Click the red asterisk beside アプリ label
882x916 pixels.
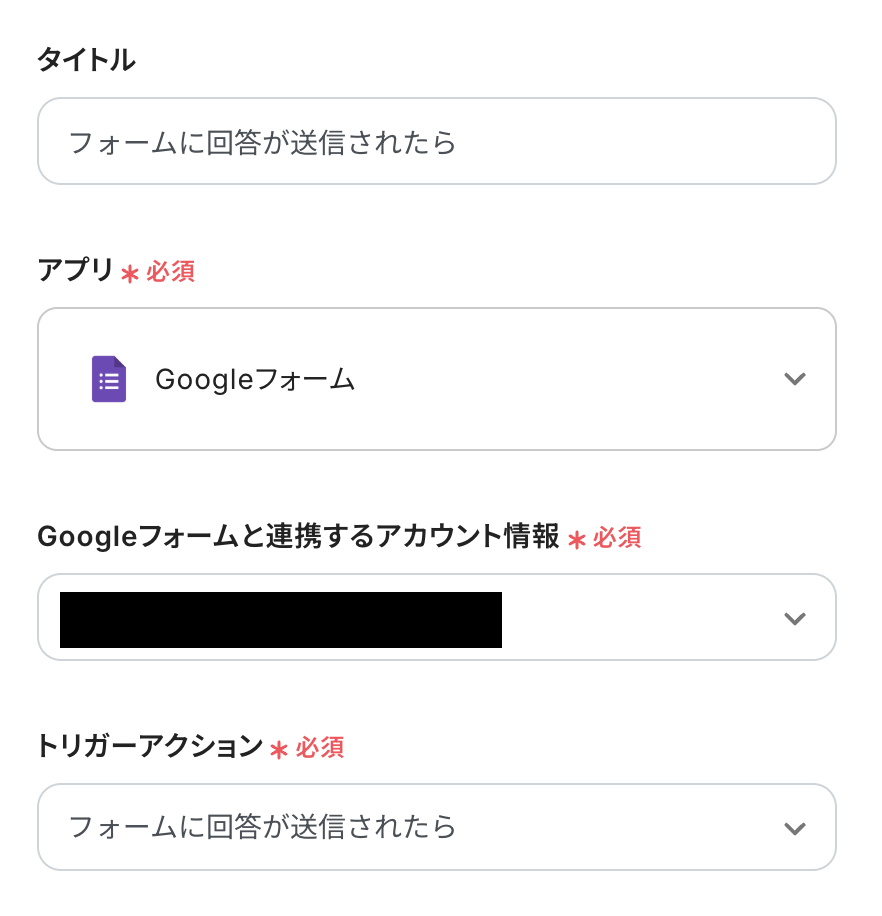[129, 273]
